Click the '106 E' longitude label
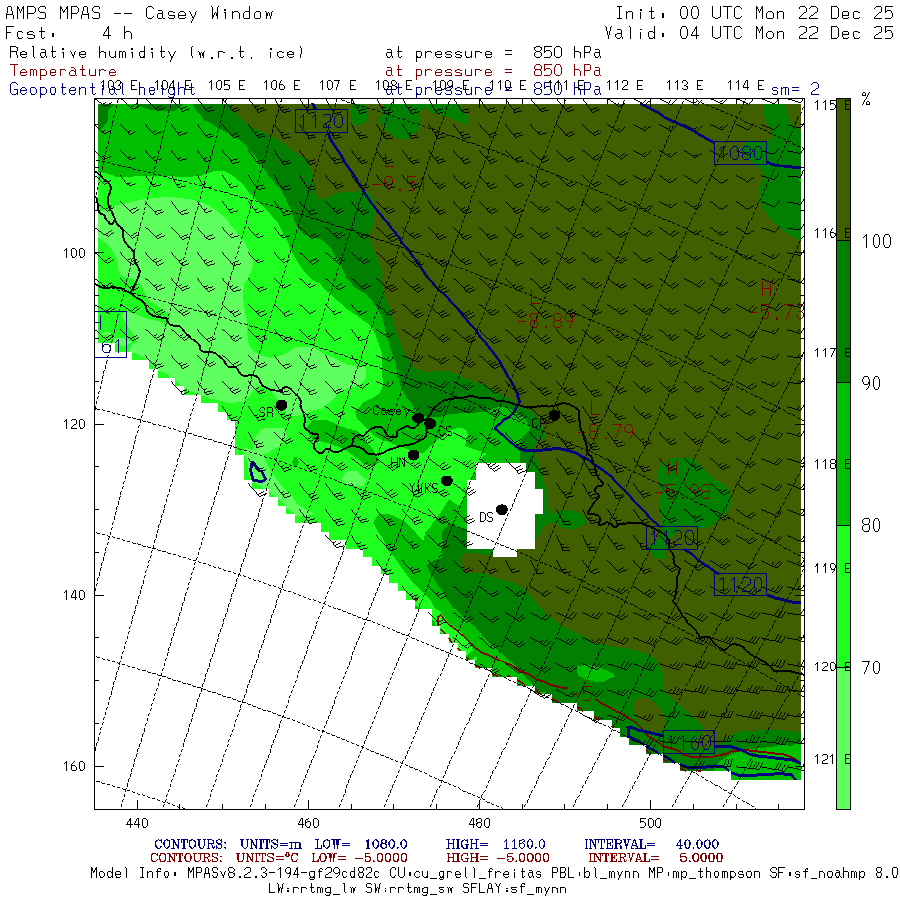This screenshot has width=900, height=900. (x=282, y=85)
